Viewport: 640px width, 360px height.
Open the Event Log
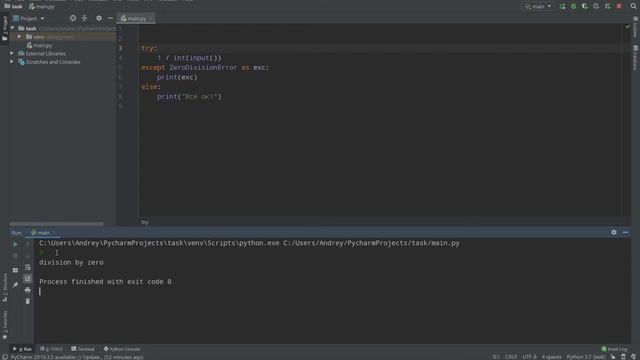(x=614, y=349)
